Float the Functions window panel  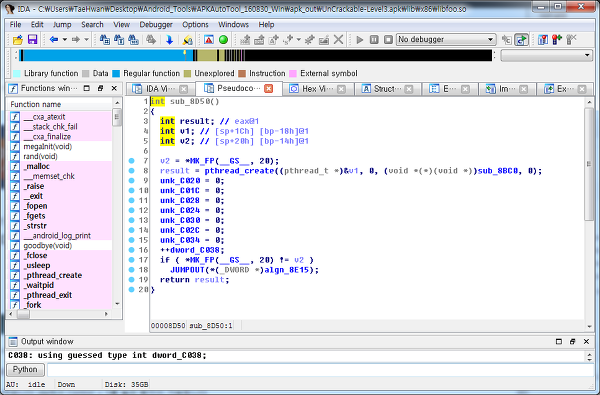(x=100, y=88)
